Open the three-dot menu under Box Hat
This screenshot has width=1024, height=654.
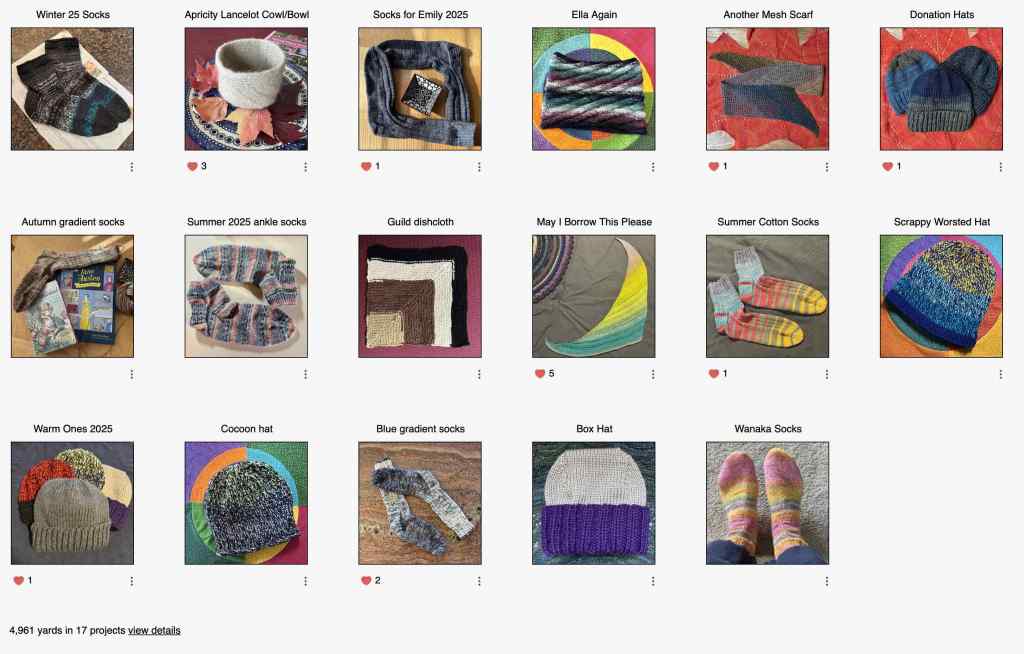coord(653,581)
